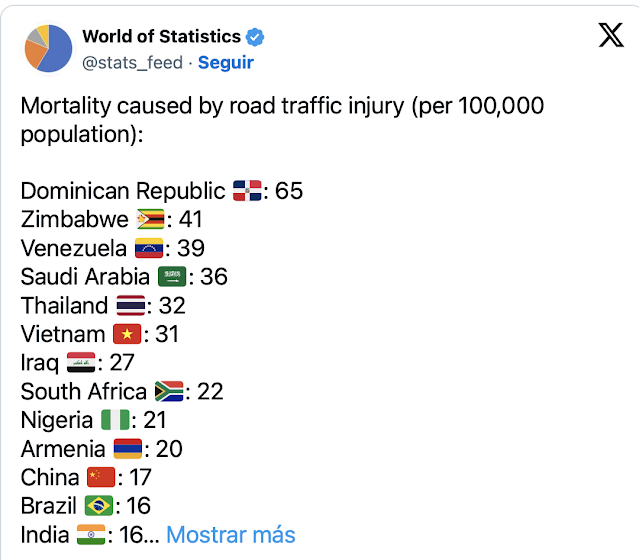Click the blue verified badge
Viewport: 639px width, 560px height.
(x=255, y=37)
